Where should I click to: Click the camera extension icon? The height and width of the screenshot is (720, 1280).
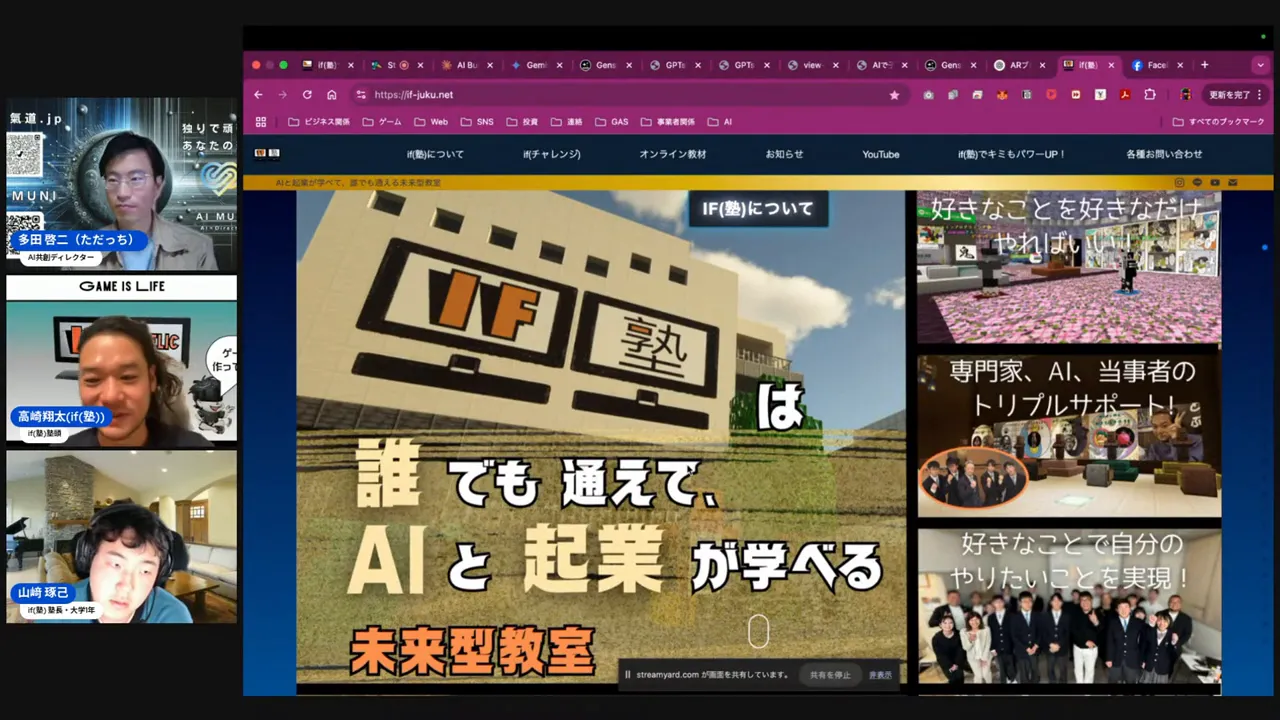[x=928, y=94]
